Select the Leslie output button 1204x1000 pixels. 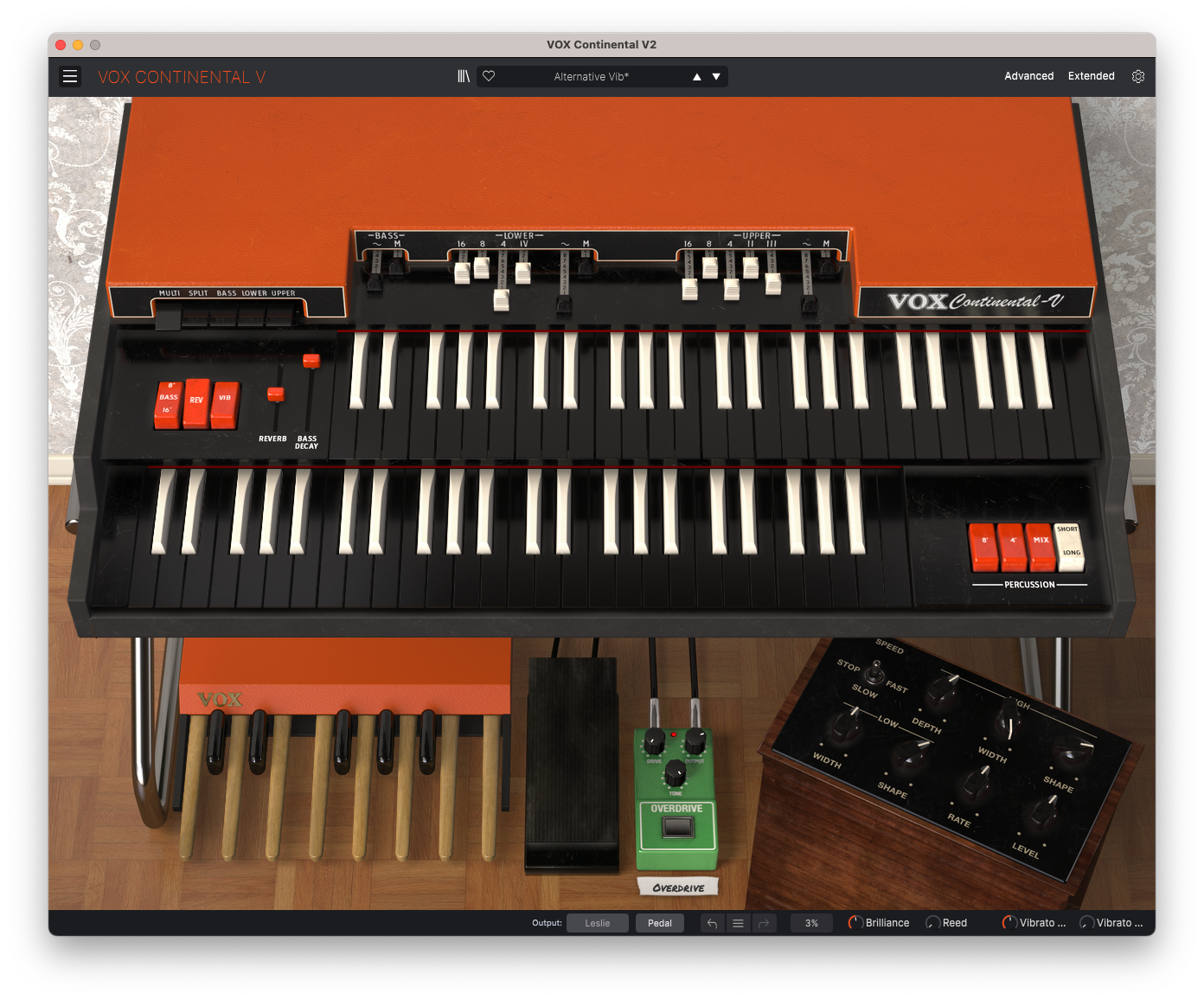[598, 923]
